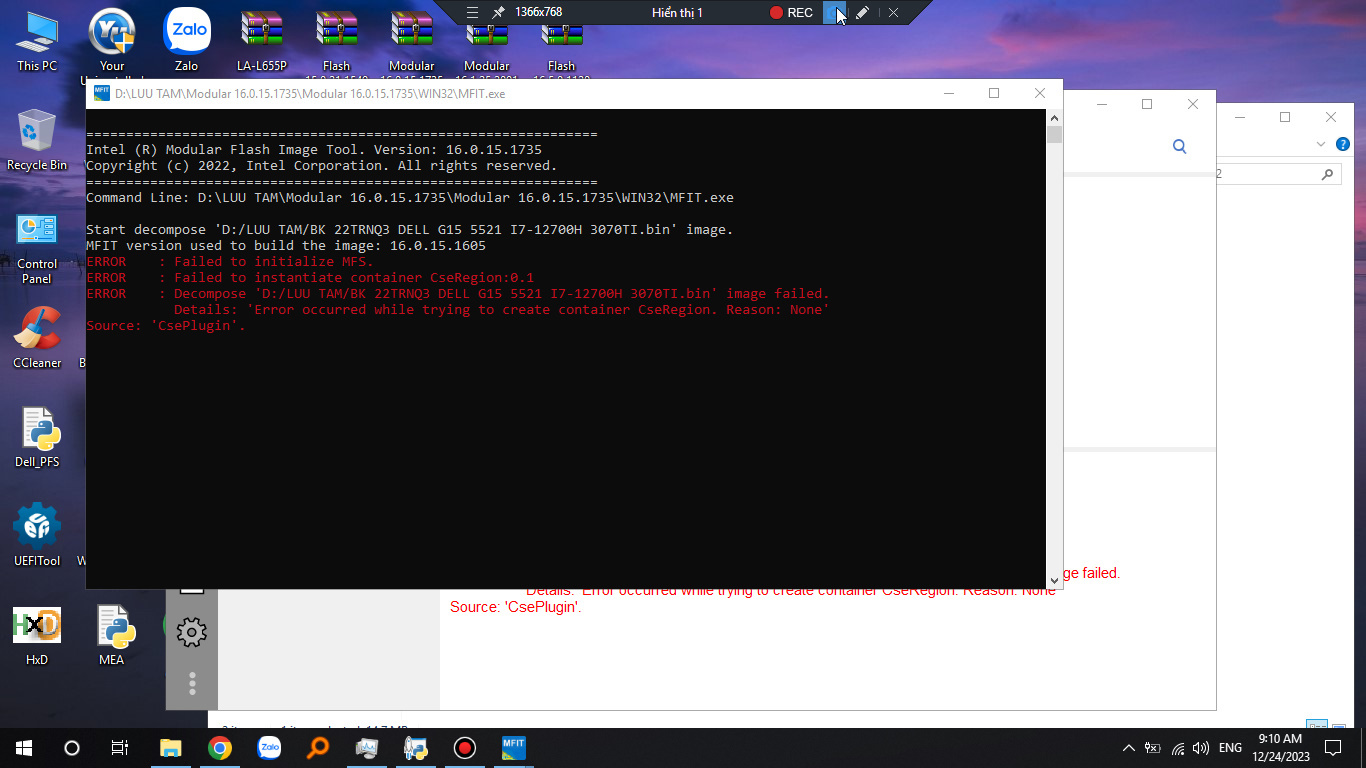Click the MFIT icon in console title bar
Viewport: 1366px width, 768px height.
click(101, 93)
